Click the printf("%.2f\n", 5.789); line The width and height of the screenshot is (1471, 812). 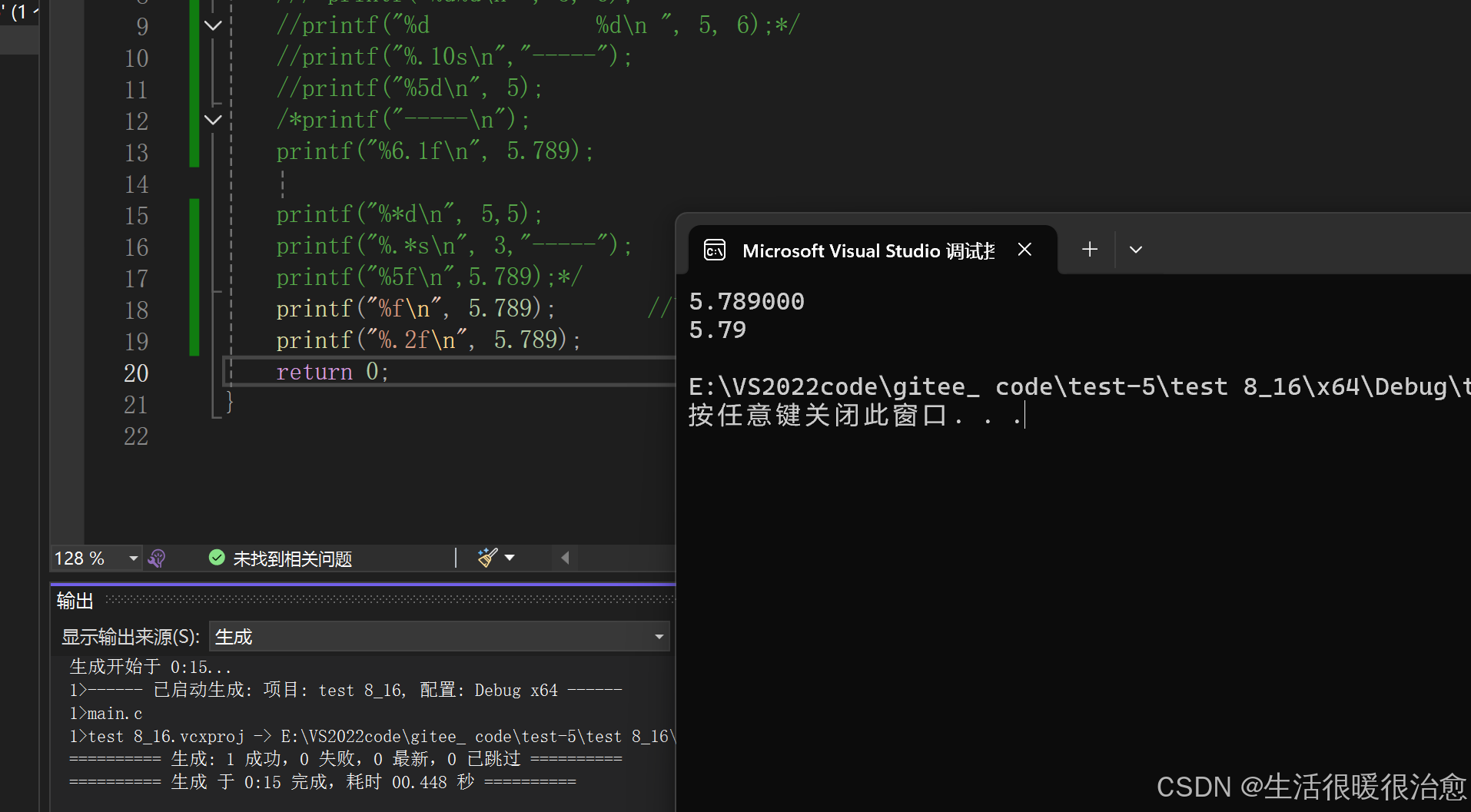pyautogui.click(x=428, y=340)
